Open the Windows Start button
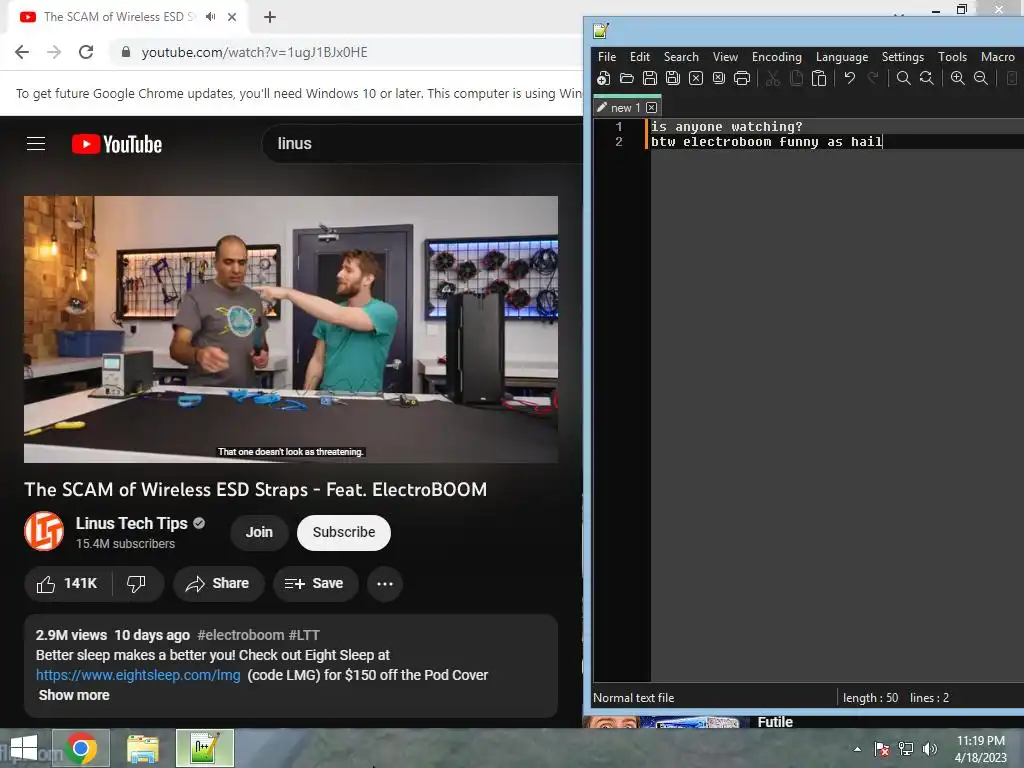Viewport: 1024px width, 768px height. click(x=24, y=748)
